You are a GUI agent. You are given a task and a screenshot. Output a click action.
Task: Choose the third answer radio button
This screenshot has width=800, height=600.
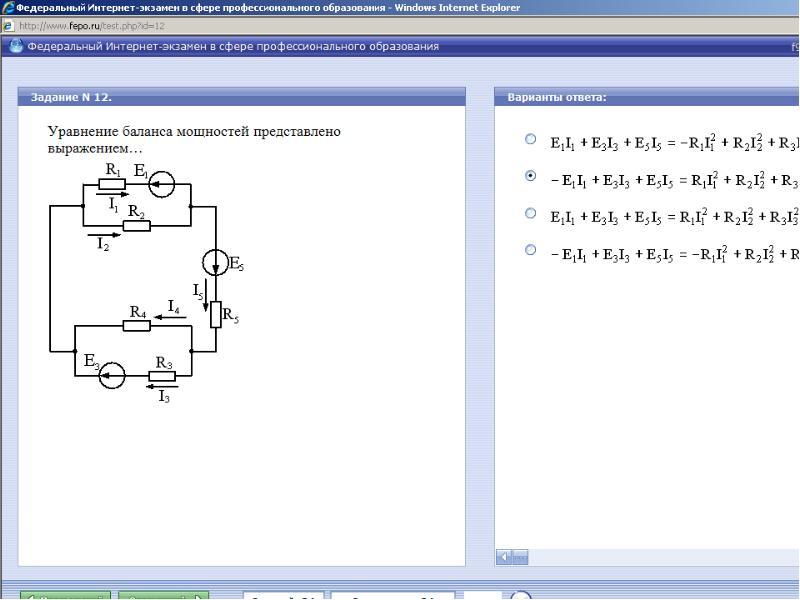(531, 213)
